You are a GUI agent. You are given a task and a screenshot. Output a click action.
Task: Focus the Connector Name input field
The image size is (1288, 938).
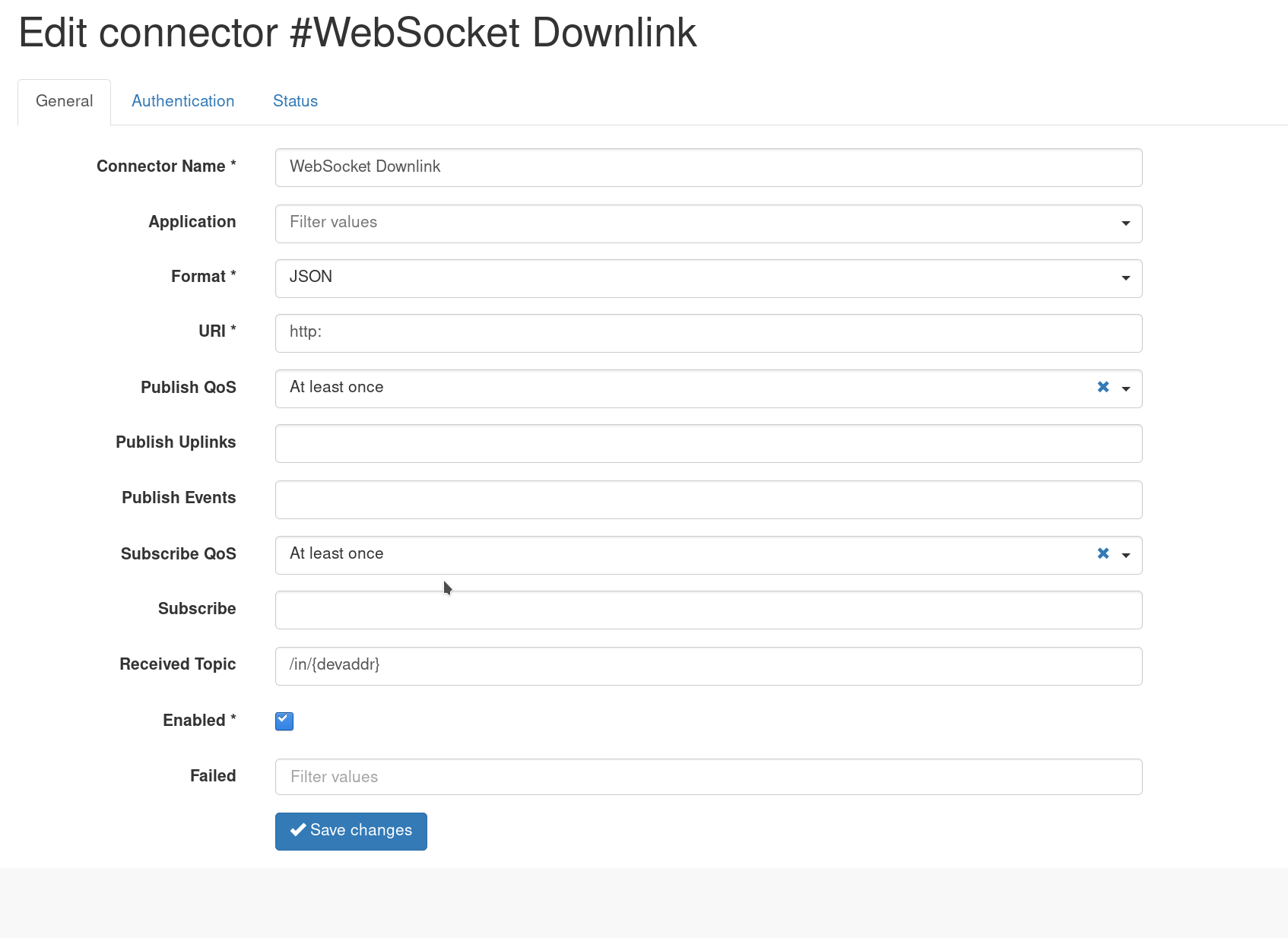(x=709, y=167)
